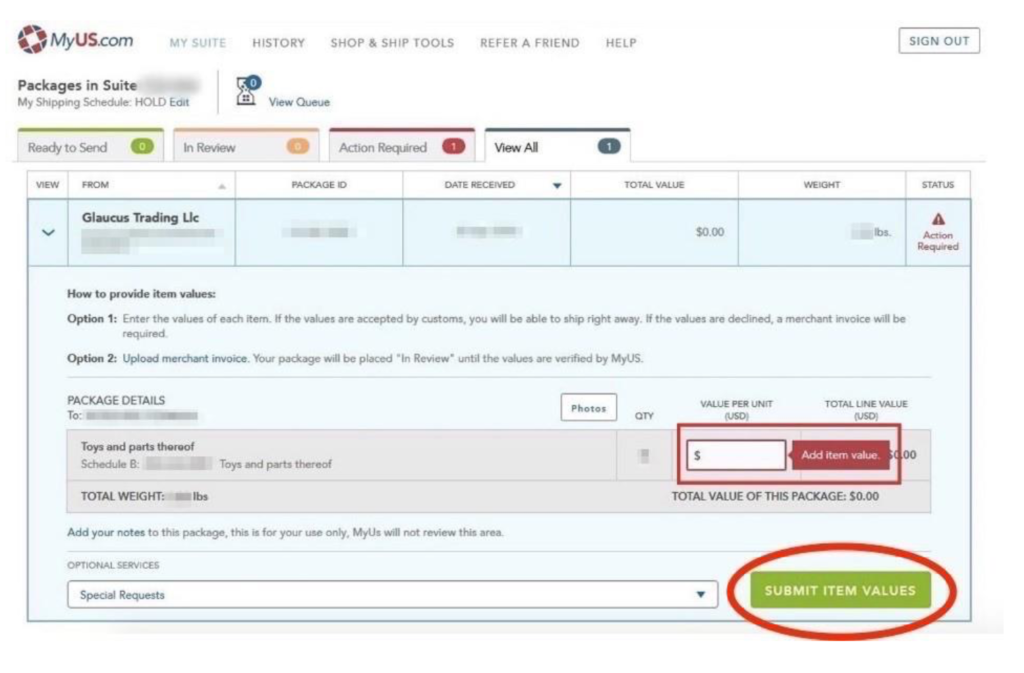Click the Status column header
This screenshot has height=673, width=1024.
tap(938, 185)
